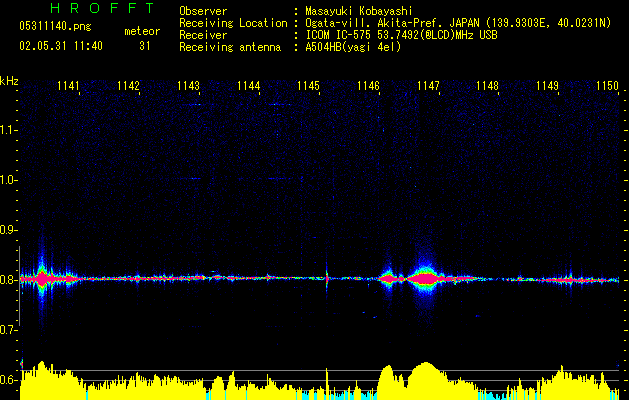
Task: Click the 1149 time axis marker
Action: [x=548, y=86]
